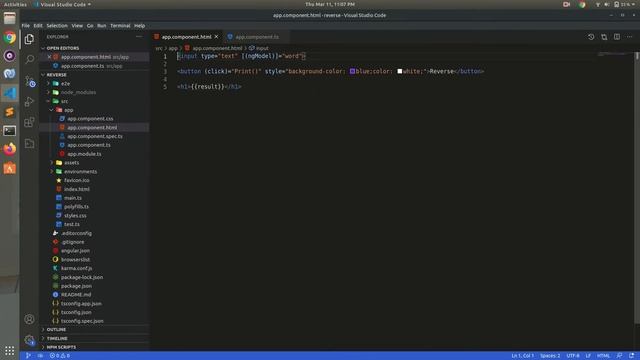
Task: Open angular.json in file tree
Action: (x=76, y=251)
